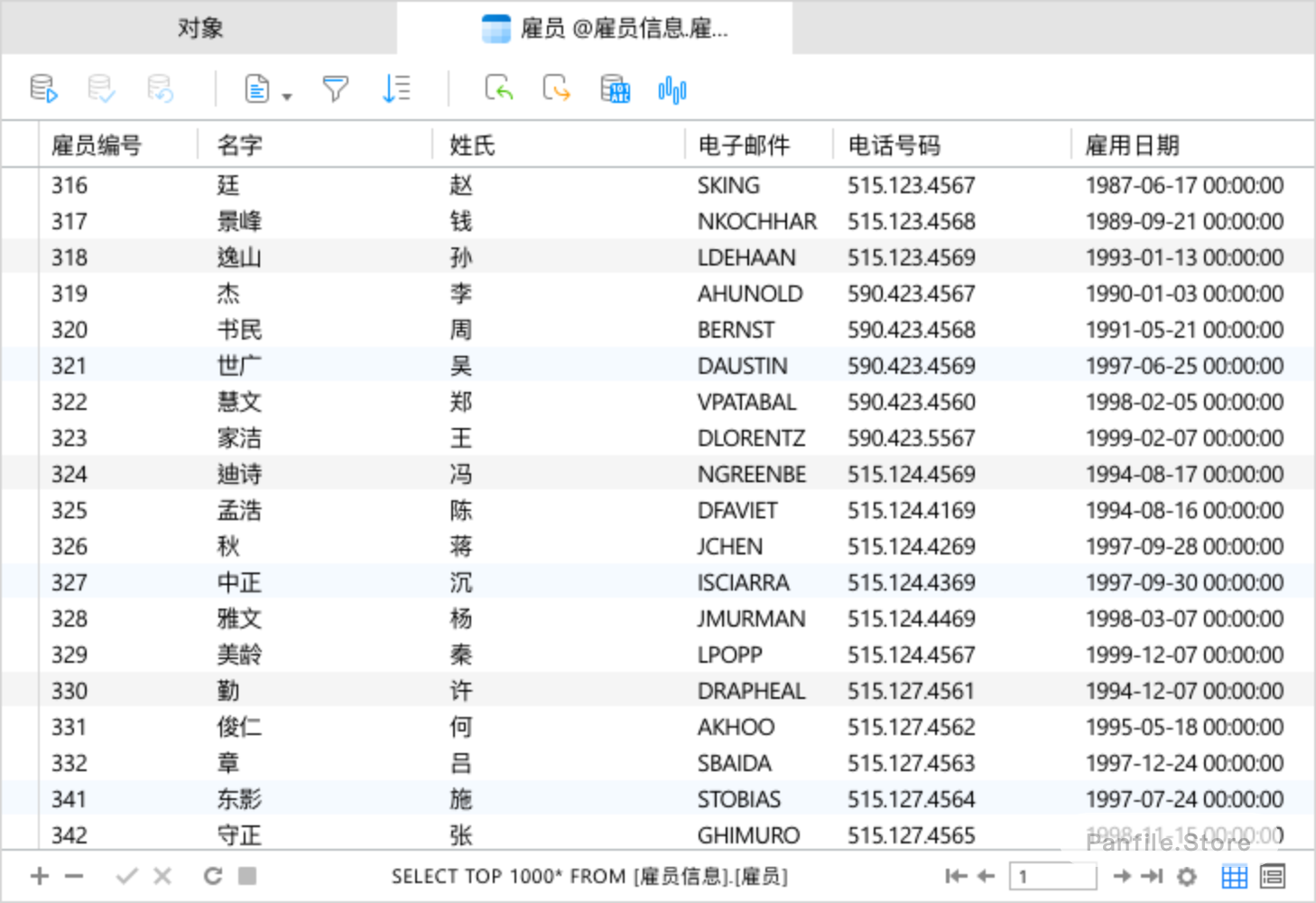Click the Text document toolbar icon
Screen dimensions: 1316x903
(x=257, y=88)
